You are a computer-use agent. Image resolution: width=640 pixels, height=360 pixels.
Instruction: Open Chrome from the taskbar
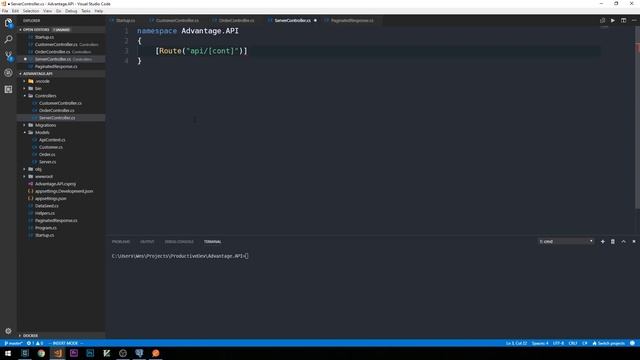coord(41,353)
